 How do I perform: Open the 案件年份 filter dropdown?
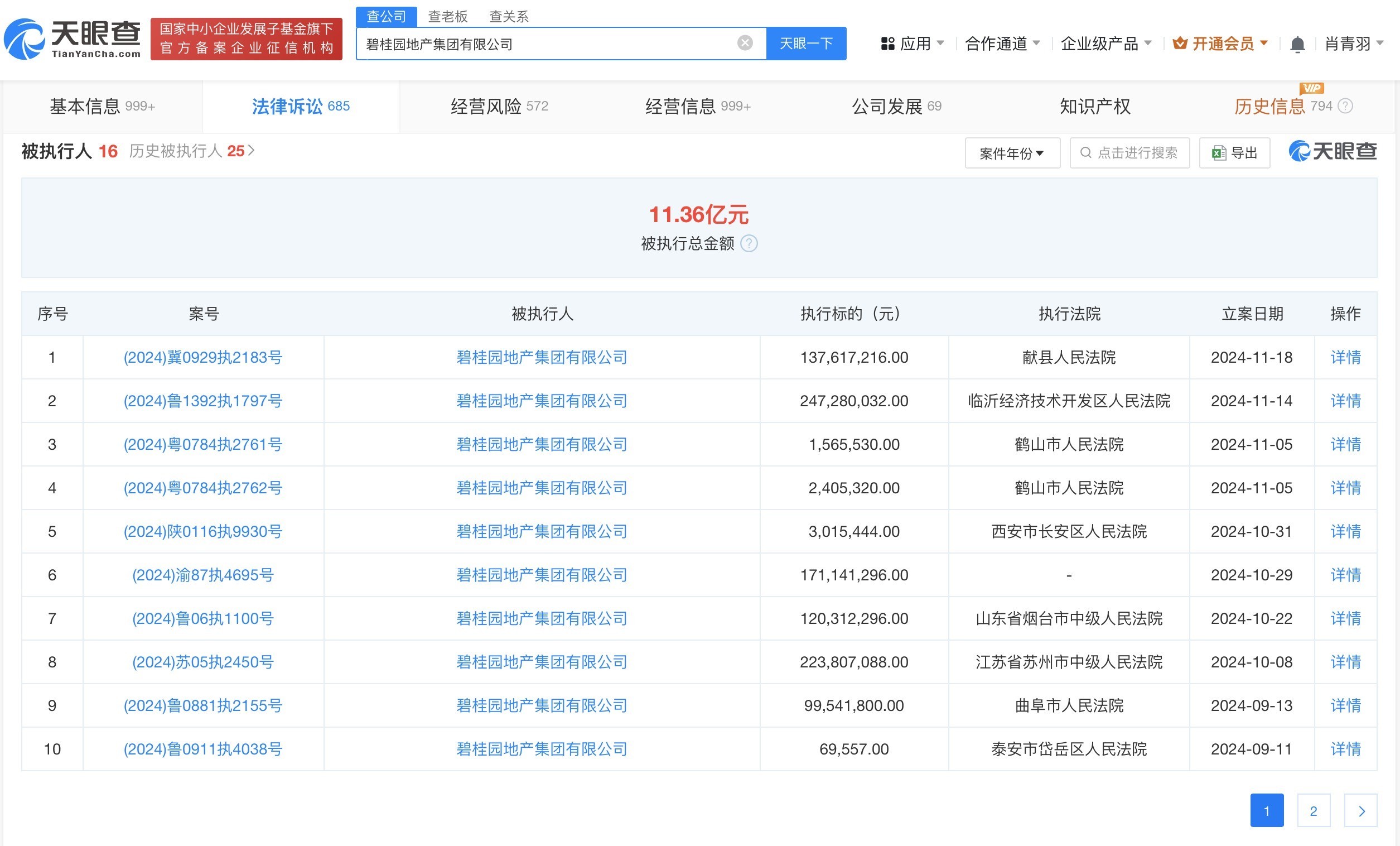(x=1012, y=153)
